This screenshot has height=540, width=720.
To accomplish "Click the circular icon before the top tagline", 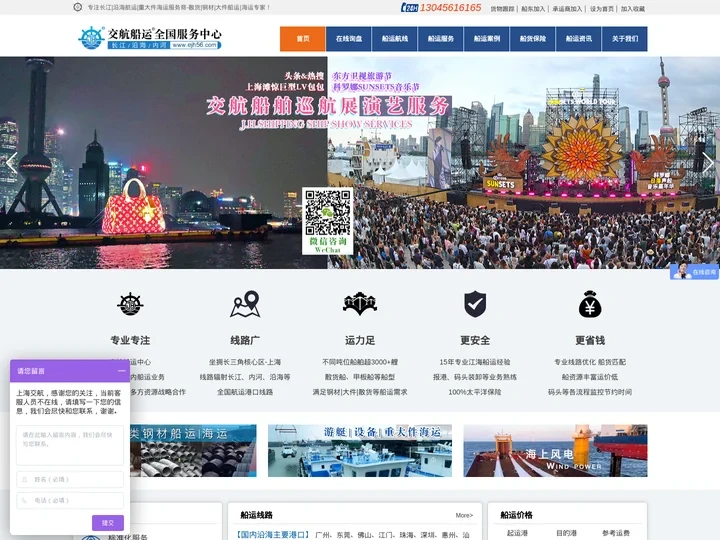I will pos(78,7).
